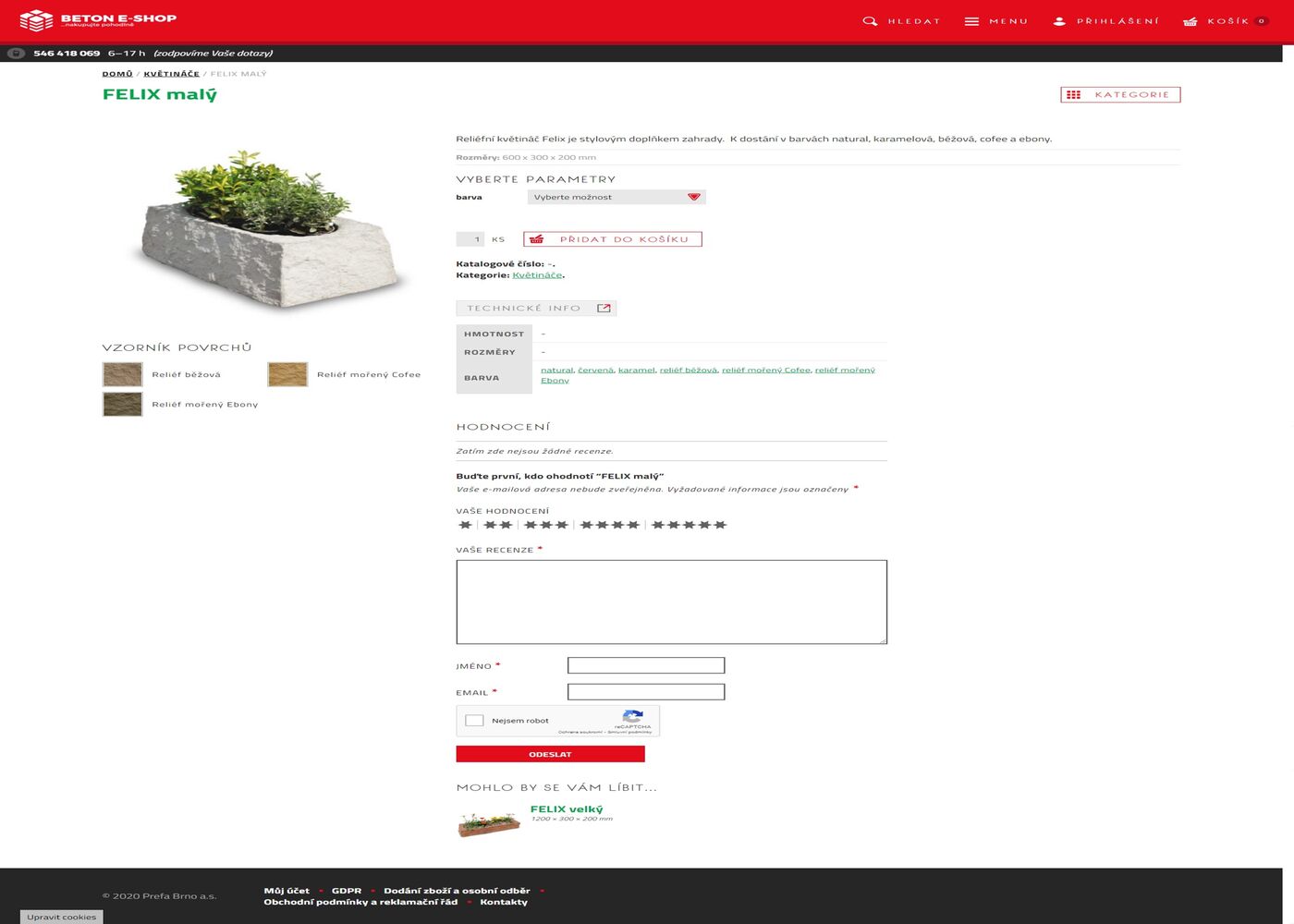Open FELIX velký product link
Screen dimensions: 1294x924
[567, 809]
